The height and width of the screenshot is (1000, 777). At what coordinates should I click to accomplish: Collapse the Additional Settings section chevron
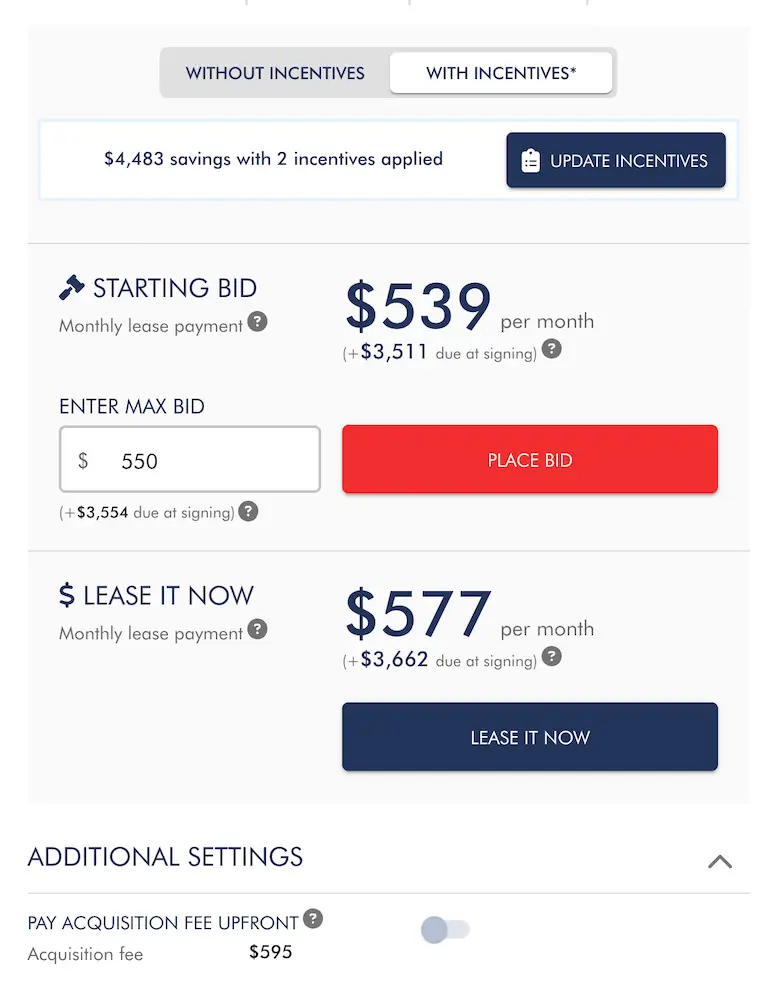point(720,860)
